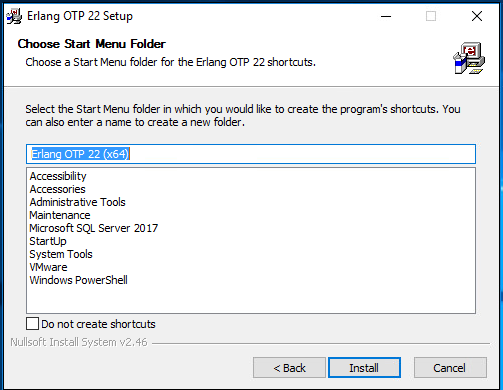Select the VMware folder entry
Viewport: 503px width, 390px height.
[x=48, y=267]
